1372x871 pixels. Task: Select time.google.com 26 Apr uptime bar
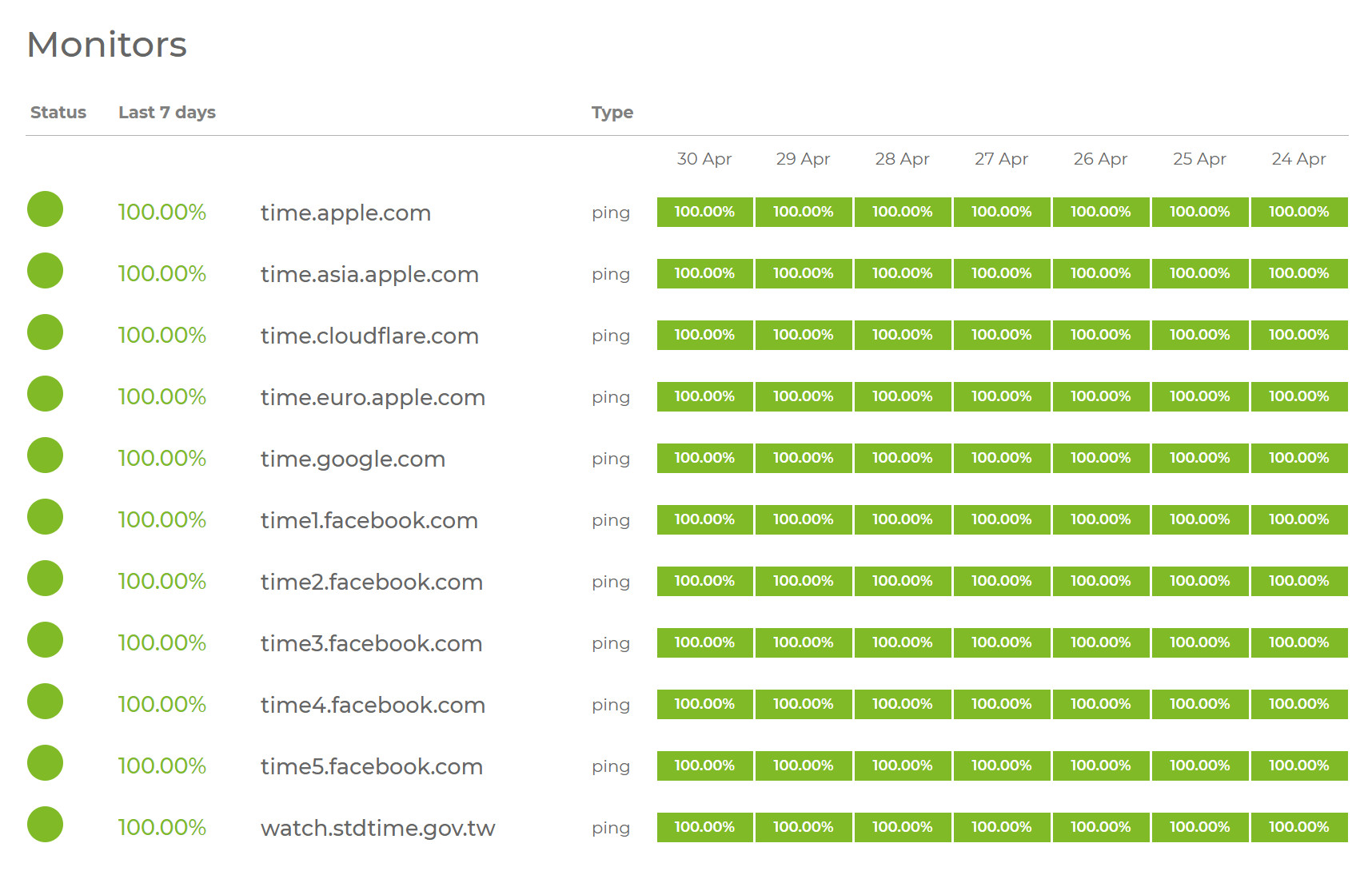(1102, 458)
